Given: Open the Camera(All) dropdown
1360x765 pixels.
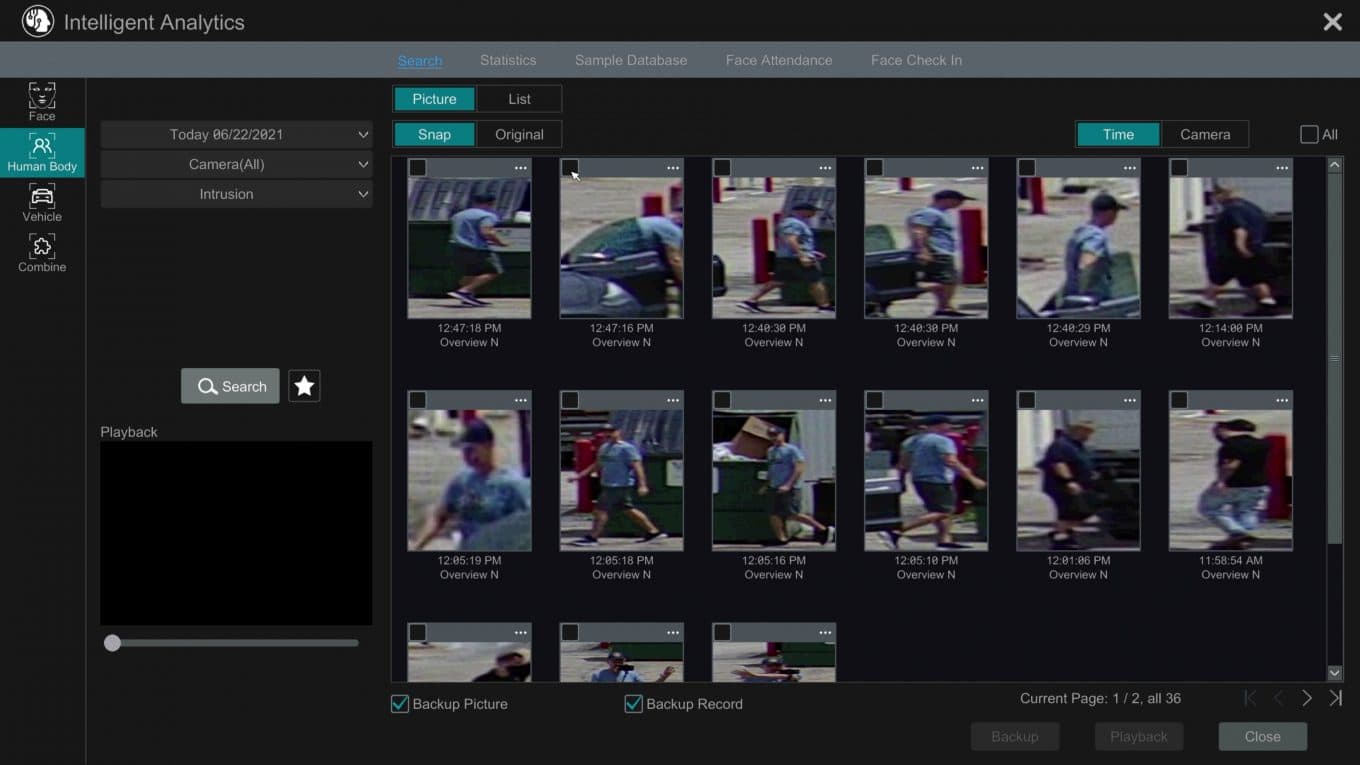Looking at the screenshot, I should pos(236,164).
